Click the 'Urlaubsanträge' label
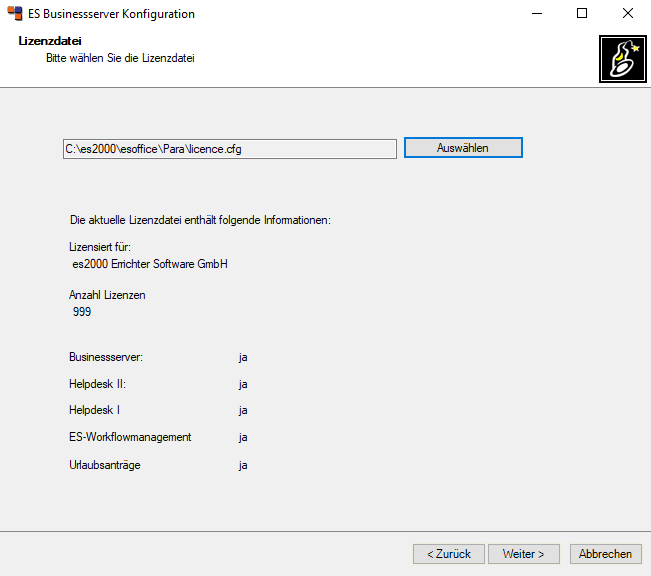Image resolution: width=651 pixels, height=576 pixels. [x=105, y=465]
